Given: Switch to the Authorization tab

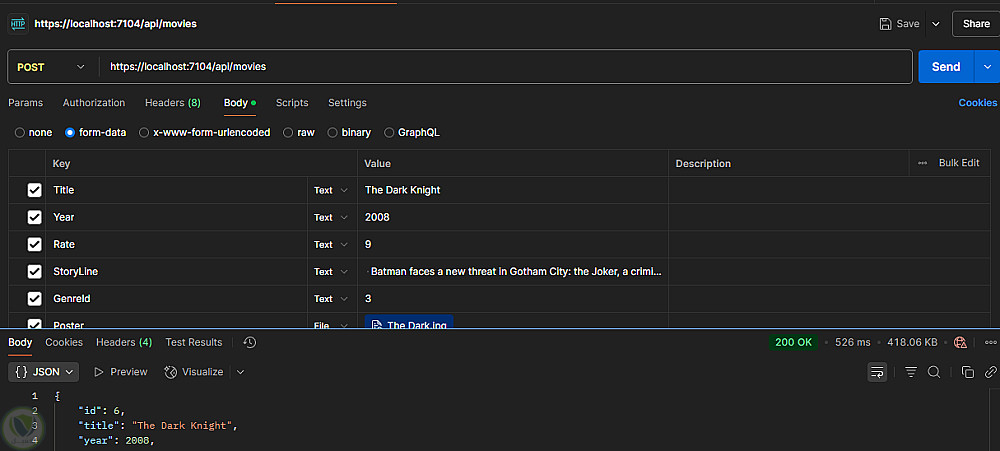Looking at the screenshot, I should (x=94, y=103).
